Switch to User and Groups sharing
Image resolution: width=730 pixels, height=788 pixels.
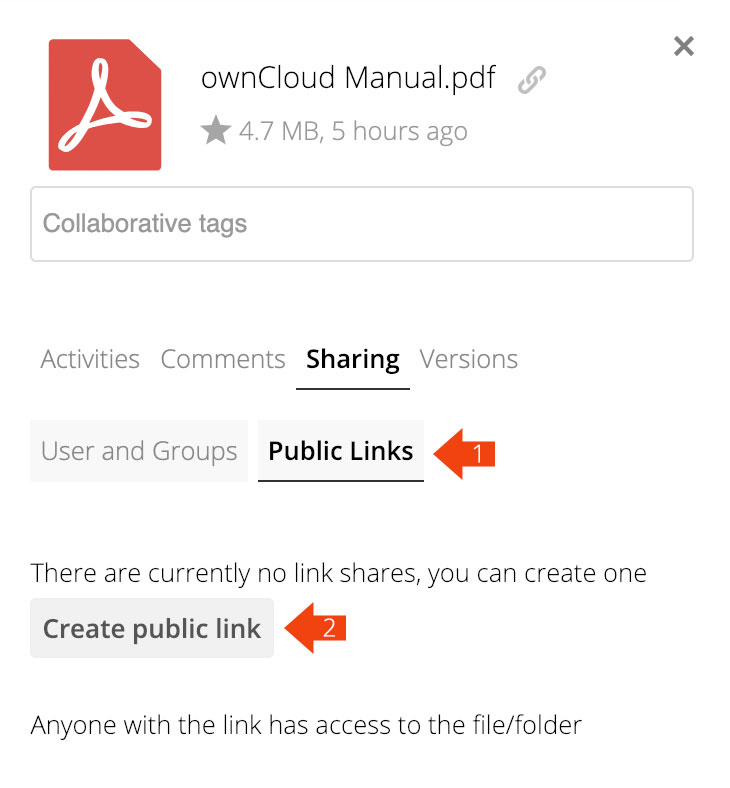[x=139, y=451]
